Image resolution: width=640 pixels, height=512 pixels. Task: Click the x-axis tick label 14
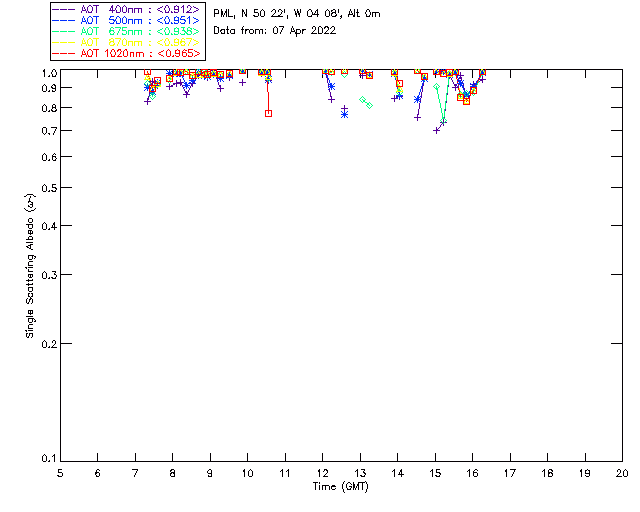click(398, 473)
